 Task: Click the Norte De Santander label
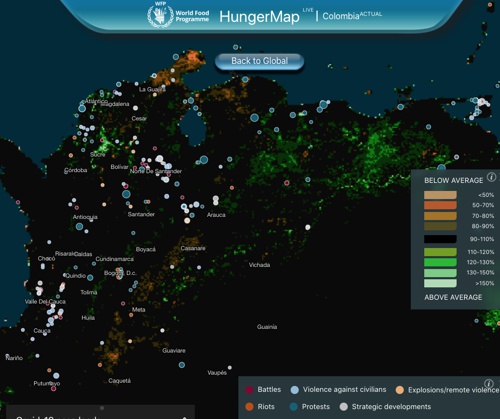click(156, 171)
